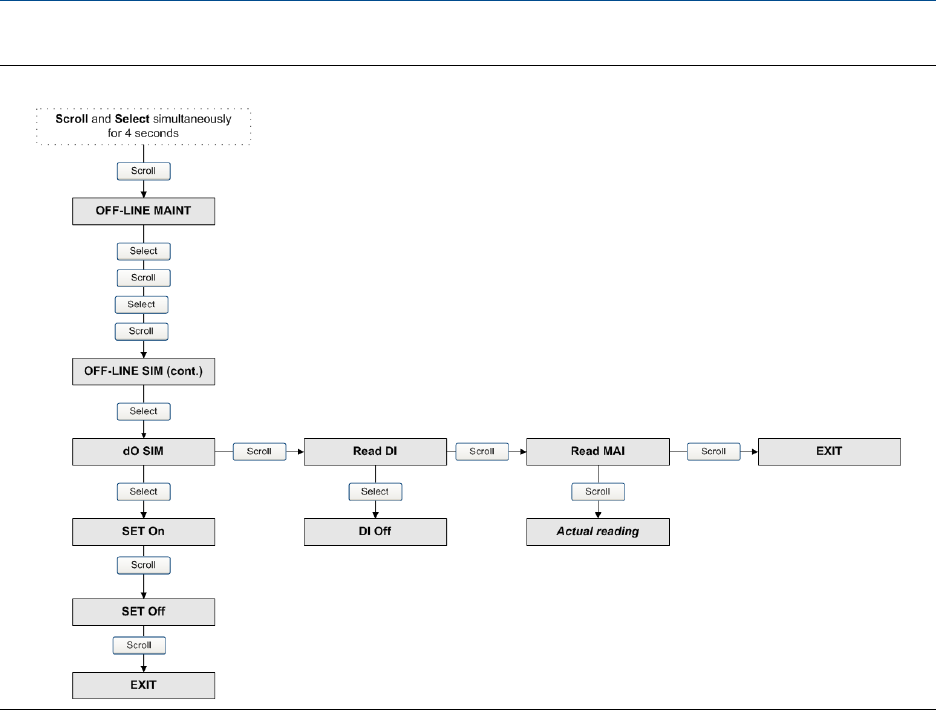Click the SET Off box
Viewport: 936px width, 710px height.
tap(144, 609)
